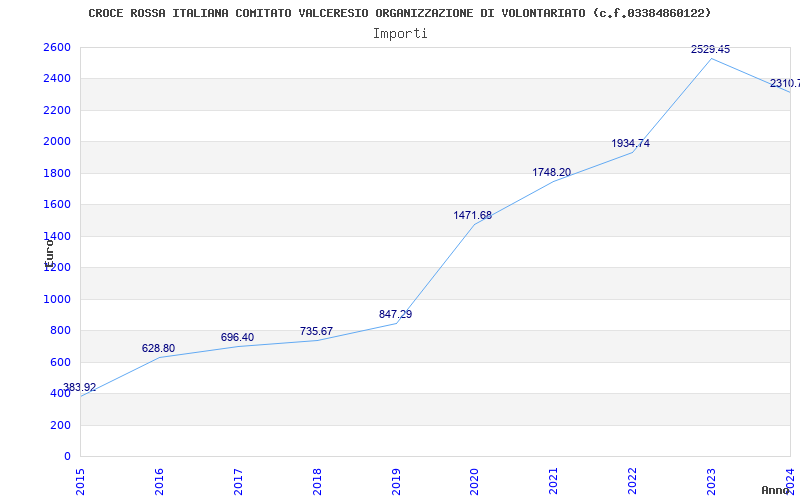Click the 2020 x-axis year label
Viewport: 800px width, 500px height.
pos(474,482)
